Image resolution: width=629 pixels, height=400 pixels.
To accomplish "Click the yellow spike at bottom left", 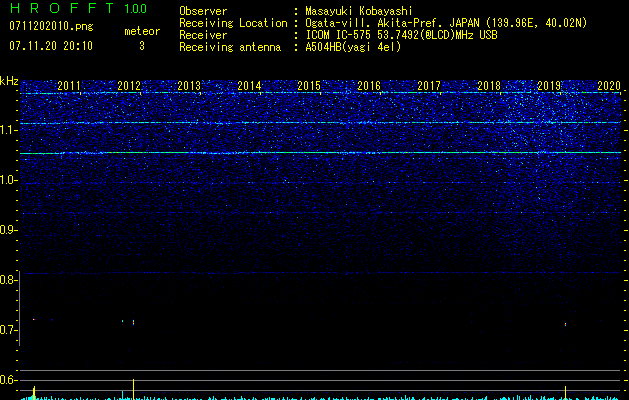I will click(35, 392).
